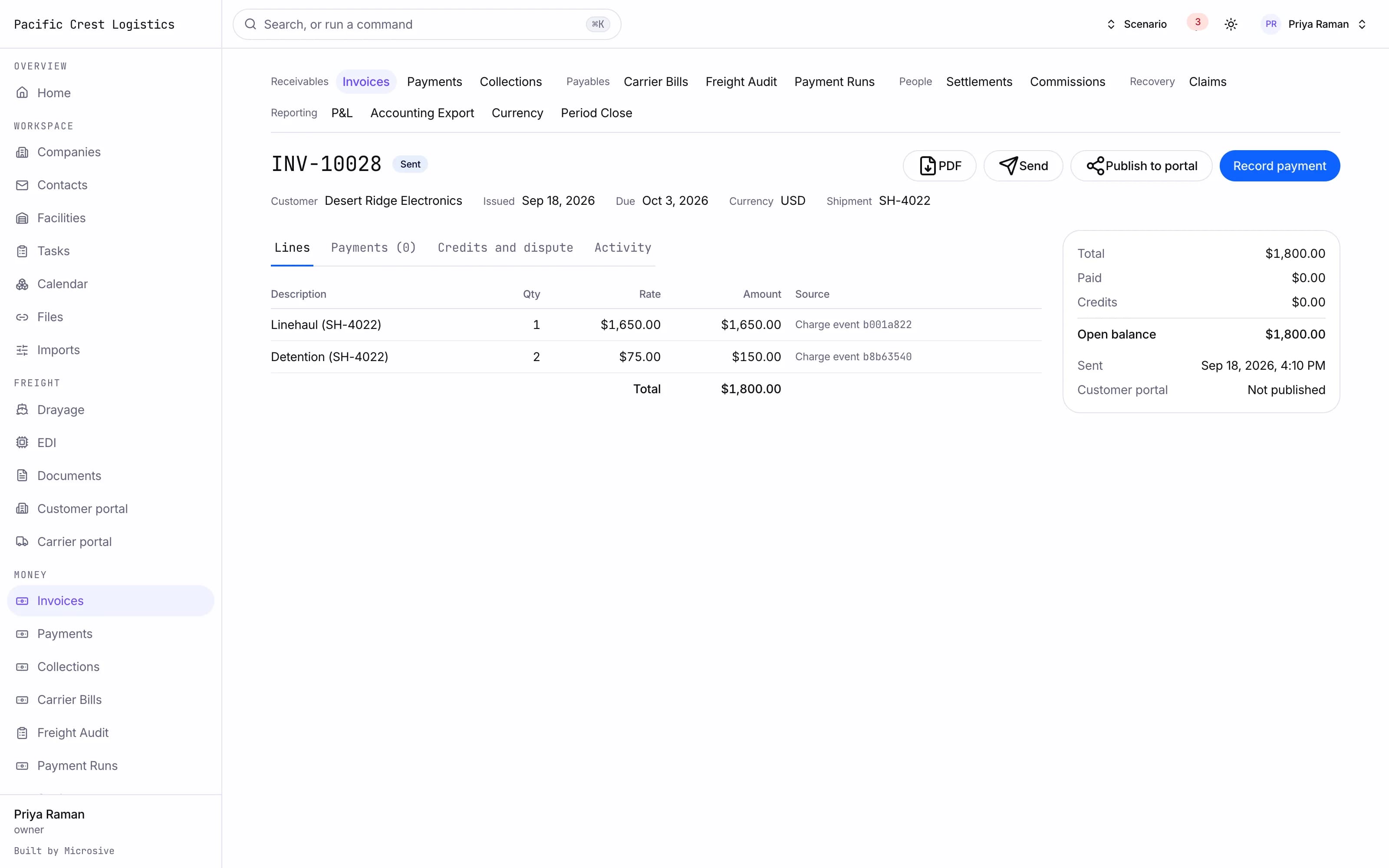The width and height of the screenshot is (1389, 868).
Task: Click the Imports sliders icon
Action: pyautogui.click(x=22, y=350)
